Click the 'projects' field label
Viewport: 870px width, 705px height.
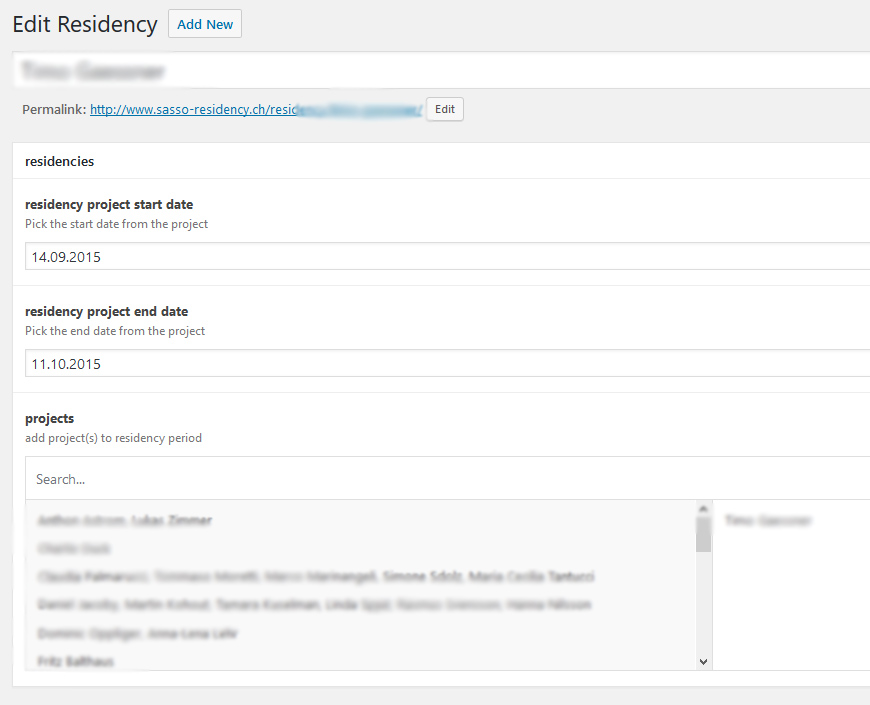[50, 419]
